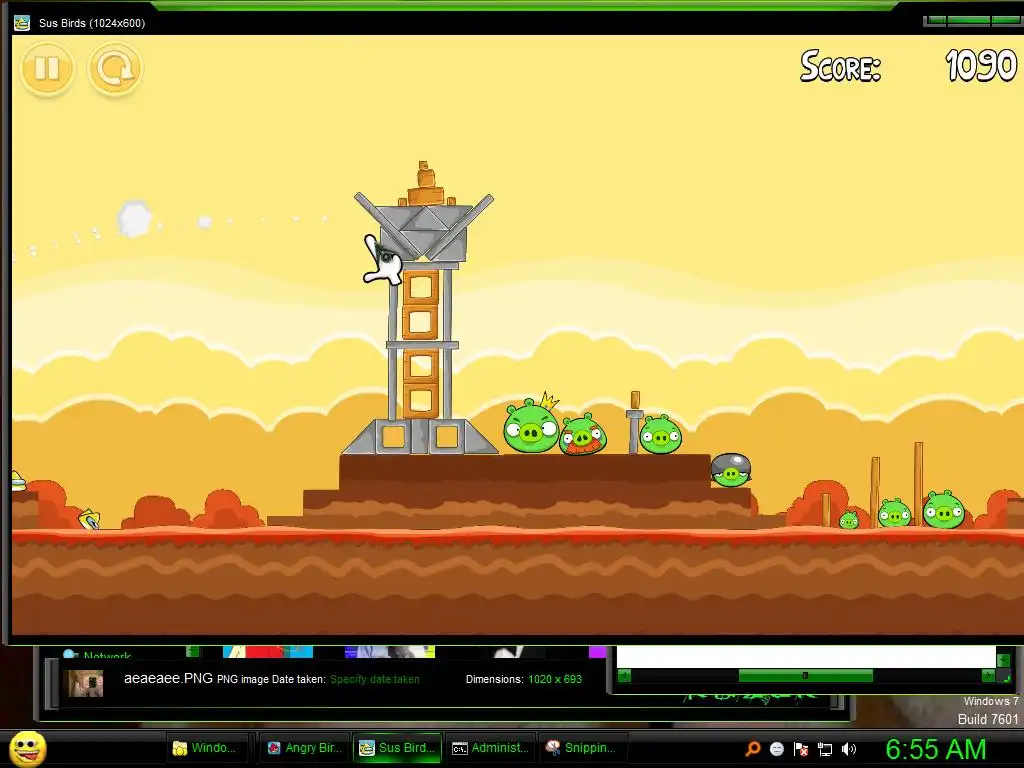The image size is (1024, 768).
Task: Click the down scroll arrow in background window
Action: (x=1004, y=659)
